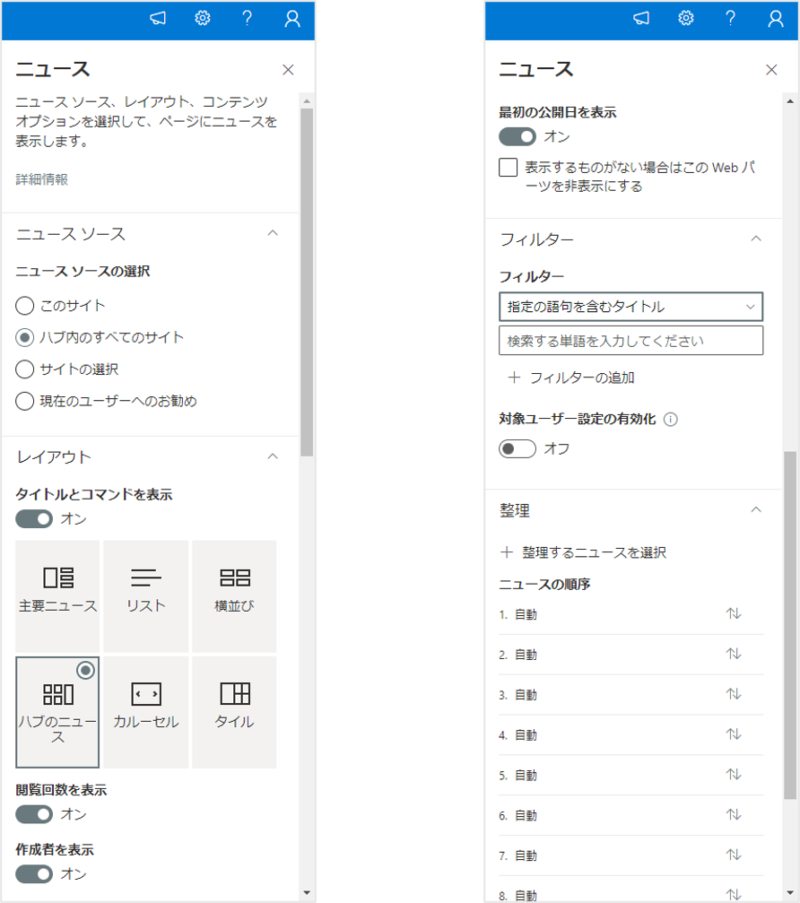Choose 現在のユーザーへのお勧め news source
800x903 pixels.
tap(25, 401)
